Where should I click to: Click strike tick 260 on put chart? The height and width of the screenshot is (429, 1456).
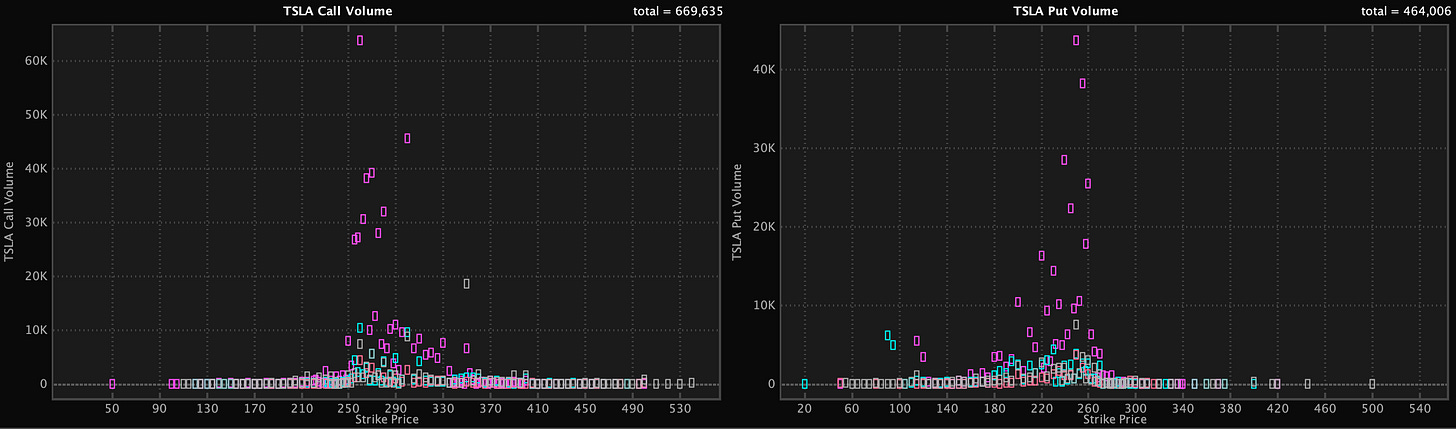tap(1089, 409)
